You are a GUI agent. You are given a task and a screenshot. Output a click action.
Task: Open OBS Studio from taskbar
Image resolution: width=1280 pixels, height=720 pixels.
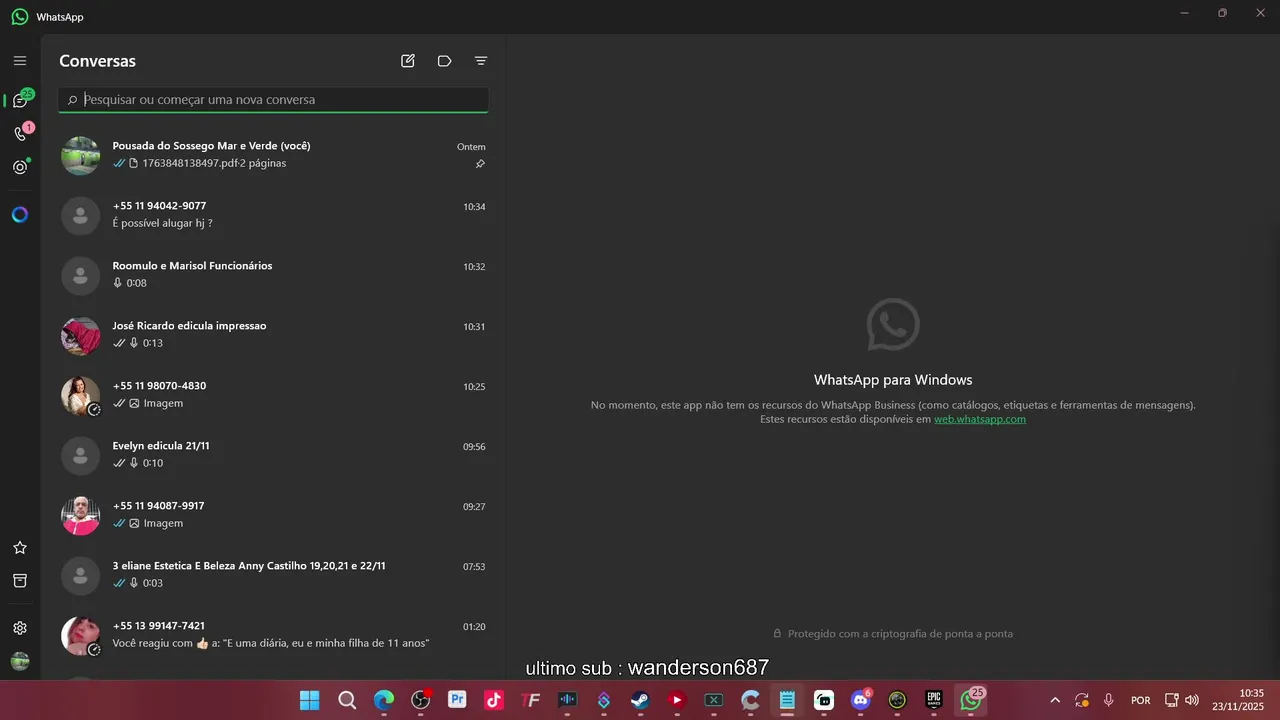pyautogui.click(x=421, y=700)
